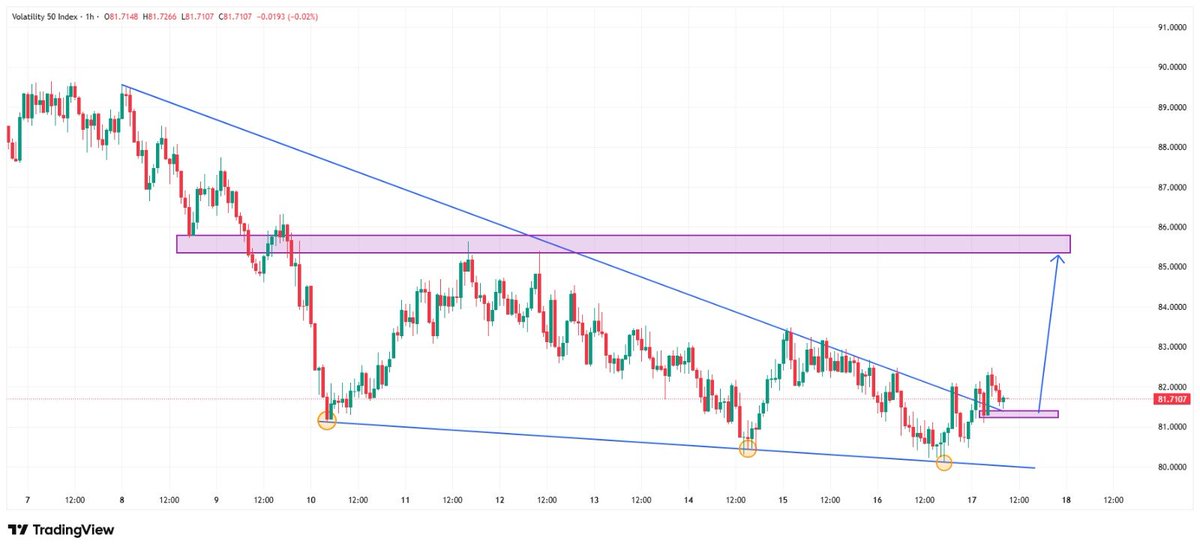Click the 85.0000 price axis label
Image resolution: width=1200 pixels, height=550 pixels.
(x=1170, y=267)
